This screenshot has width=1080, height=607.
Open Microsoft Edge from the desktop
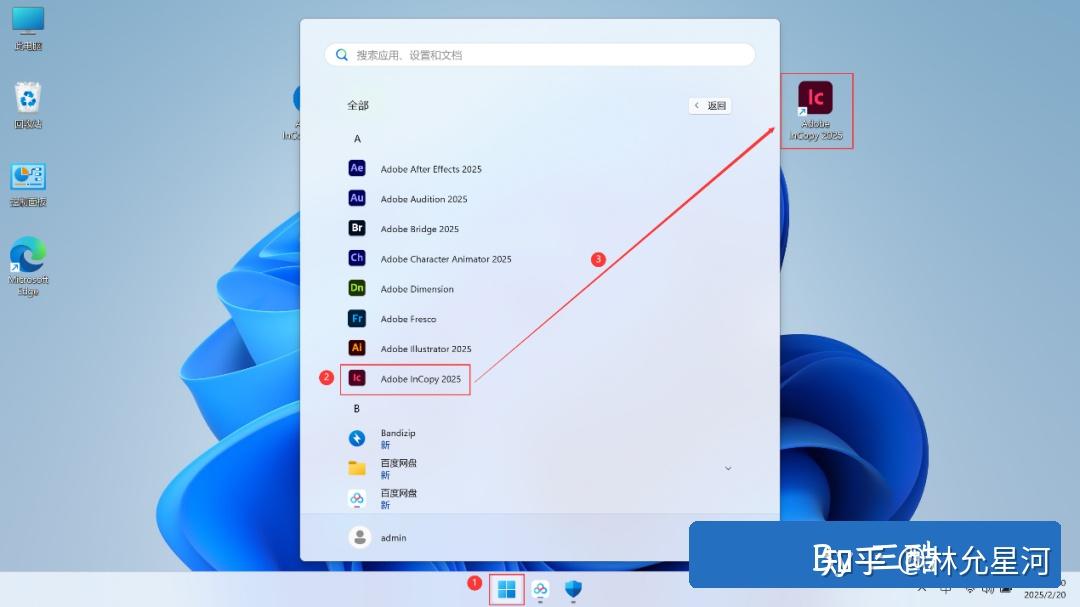coord(28,253)
